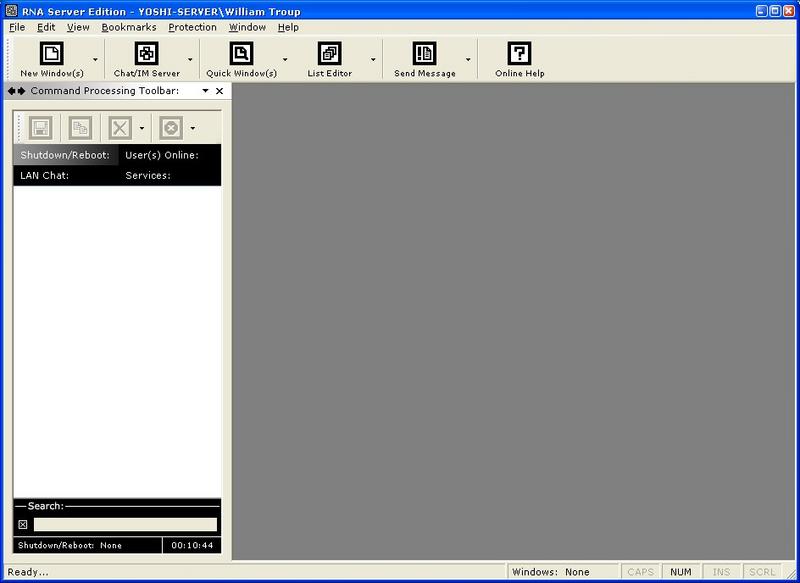The height and width of the screenshot is (583, 800).
Task: Expand the Chat/IM Server dropdown arrow
Action: pos(190,60)
